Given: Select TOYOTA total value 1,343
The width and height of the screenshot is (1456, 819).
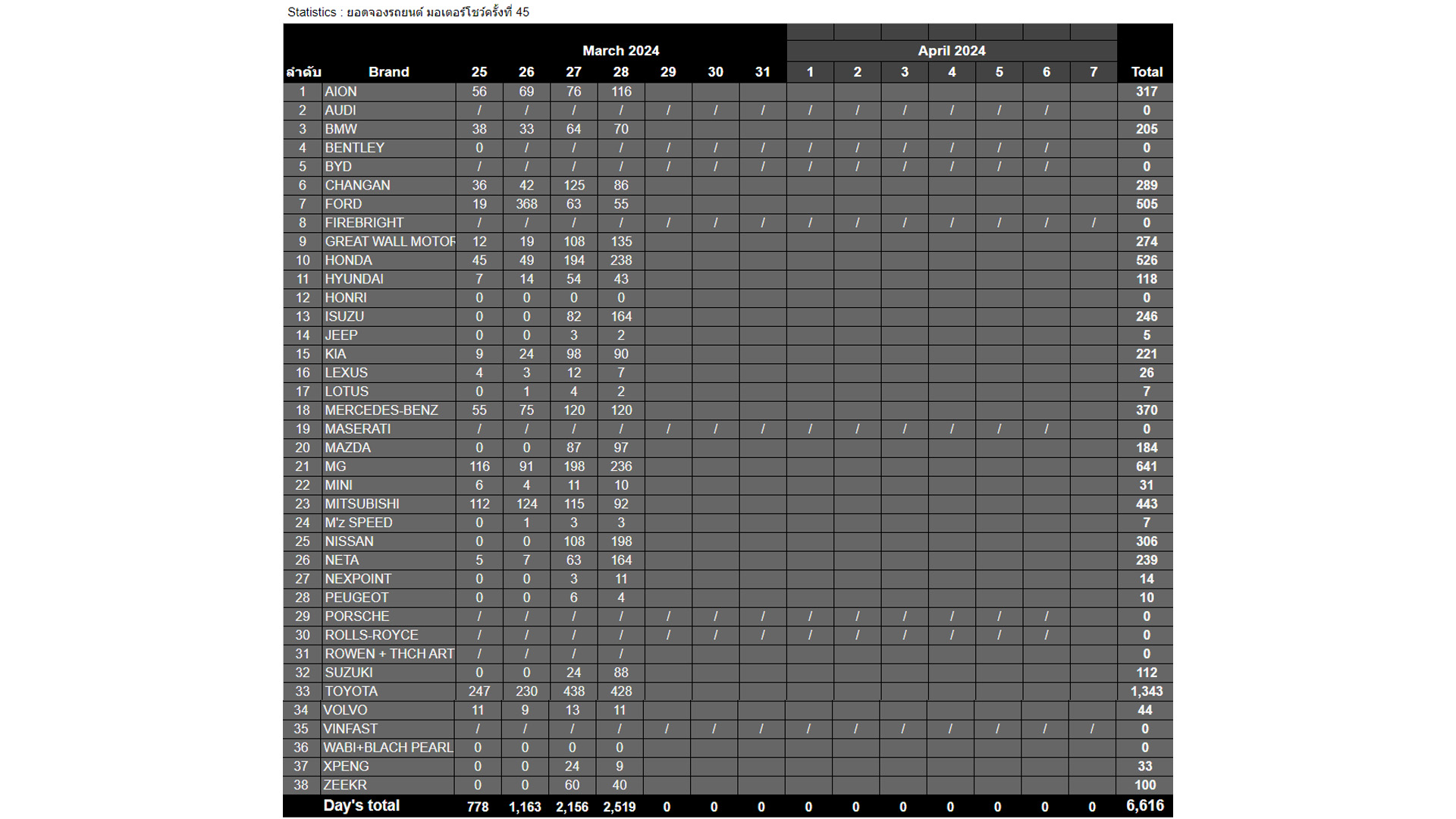Looking at the screenshot, I should (1145, 692).
